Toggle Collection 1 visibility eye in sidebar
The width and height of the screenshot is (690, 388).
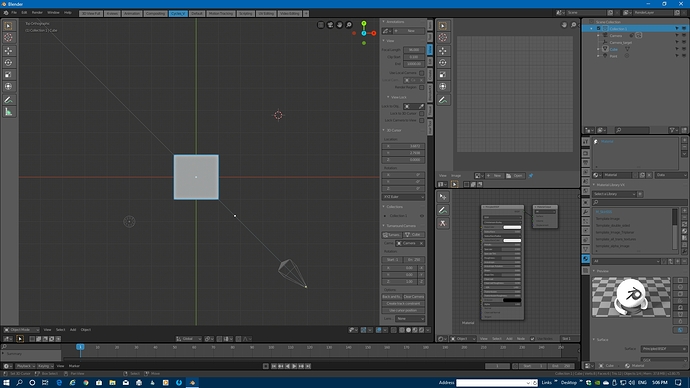(422, 216)
